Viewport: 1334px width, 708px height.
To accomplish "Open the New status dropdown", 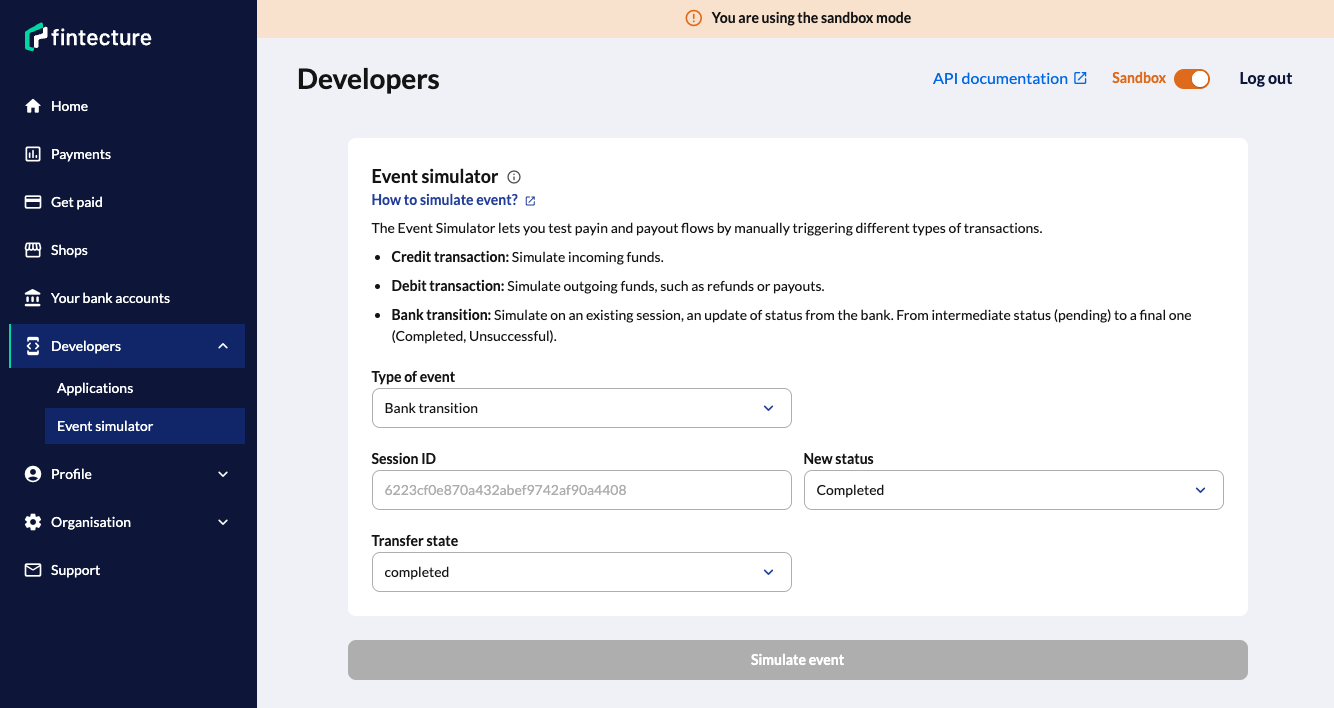I will [1013, 490].
